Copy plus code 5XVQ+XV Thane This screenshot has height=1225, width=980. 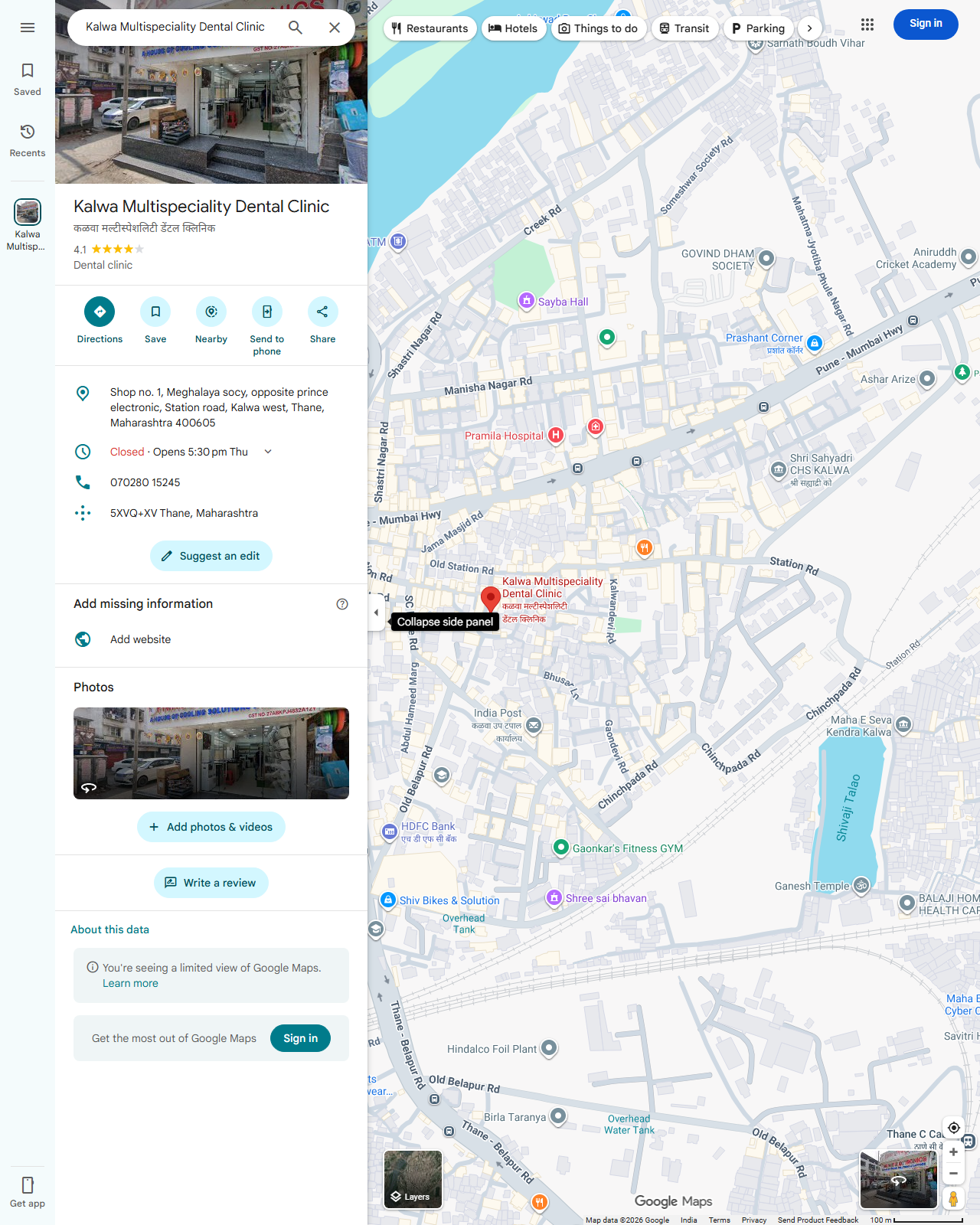pyautogui.click(x=211, y=513)
